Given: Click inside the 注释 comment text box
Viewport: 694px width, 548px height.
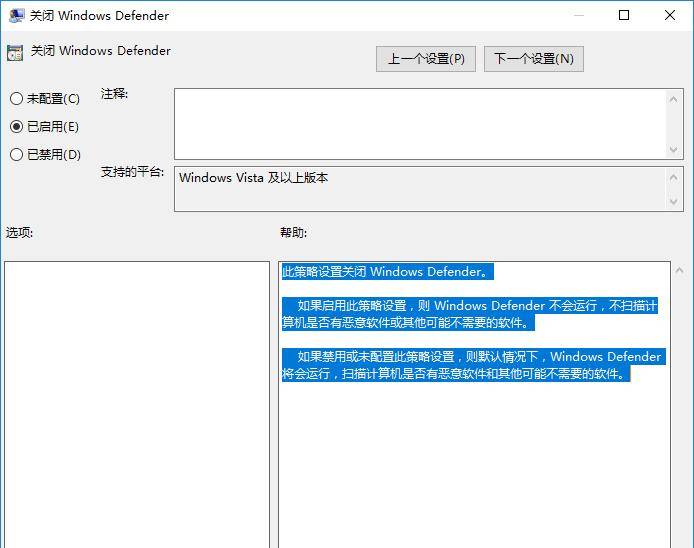Looking at the screenshot, I should coord(420,124).
